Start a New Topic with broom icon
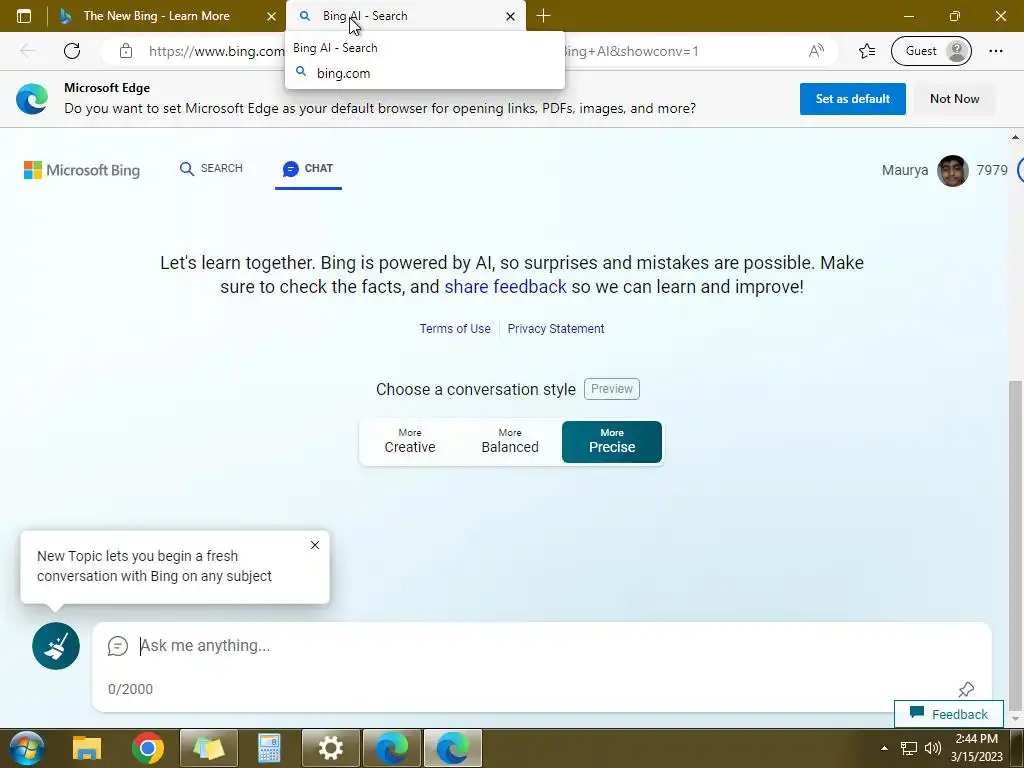 point(56,646)
